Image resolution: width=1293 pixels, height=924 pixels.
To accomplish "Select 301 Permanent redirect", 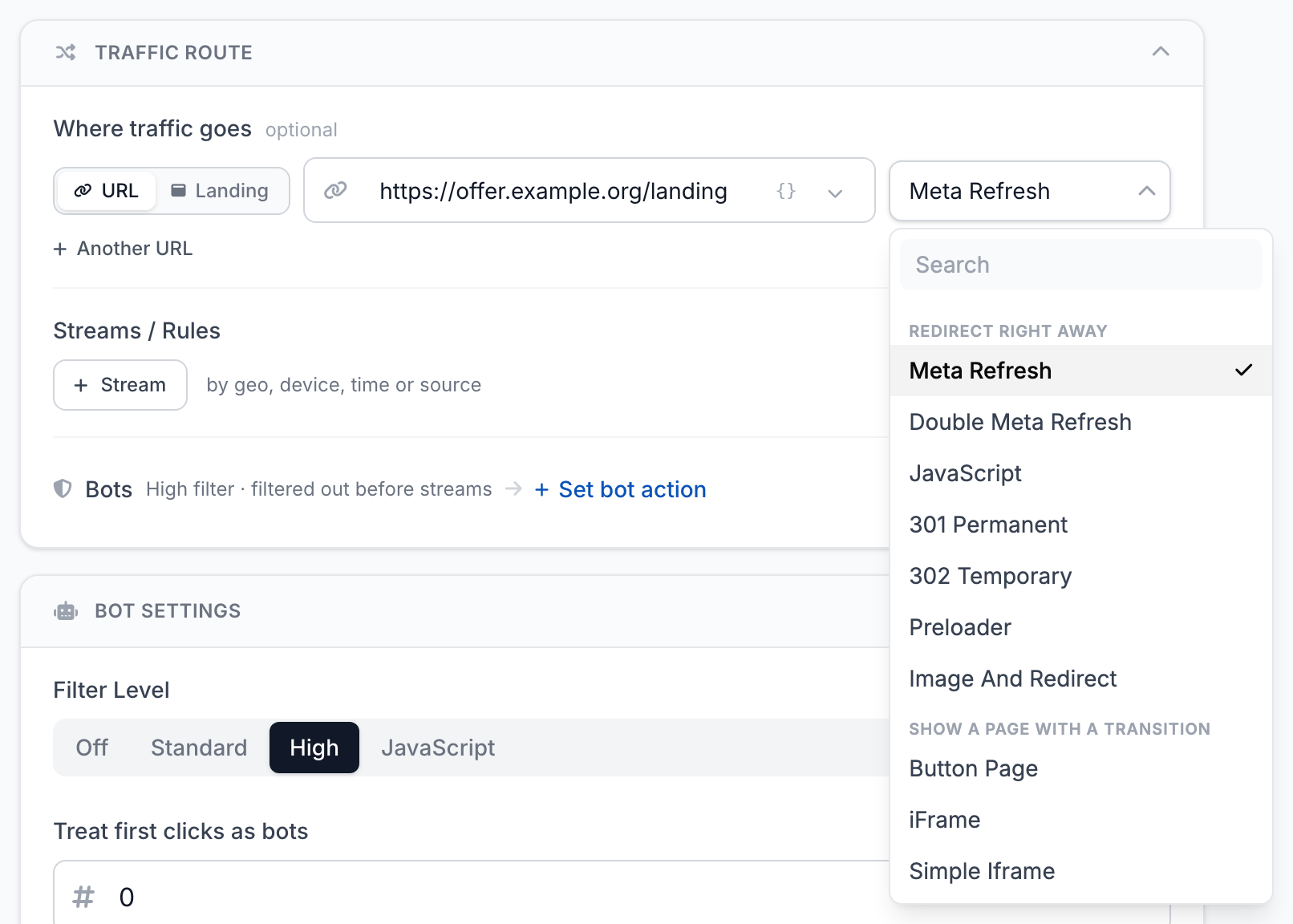I will point(1081,525).
